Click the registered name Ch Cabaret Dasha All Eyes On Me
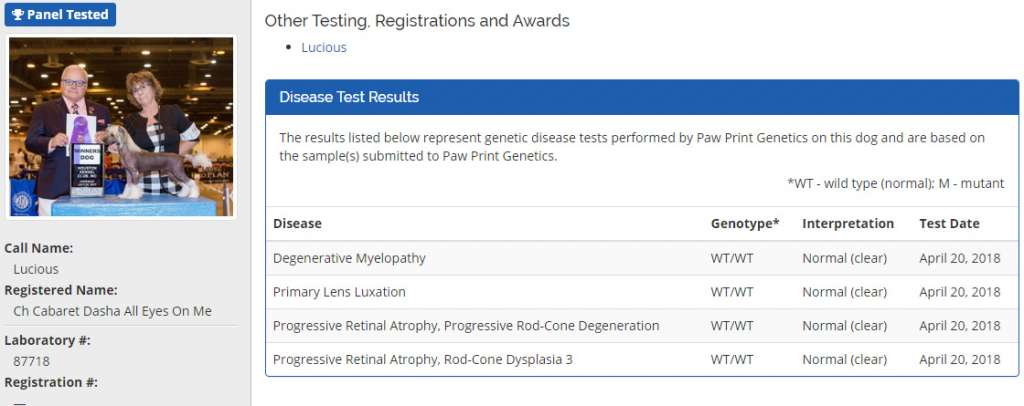Screen dimensions: 1024x406 click(x=112, y=311)
